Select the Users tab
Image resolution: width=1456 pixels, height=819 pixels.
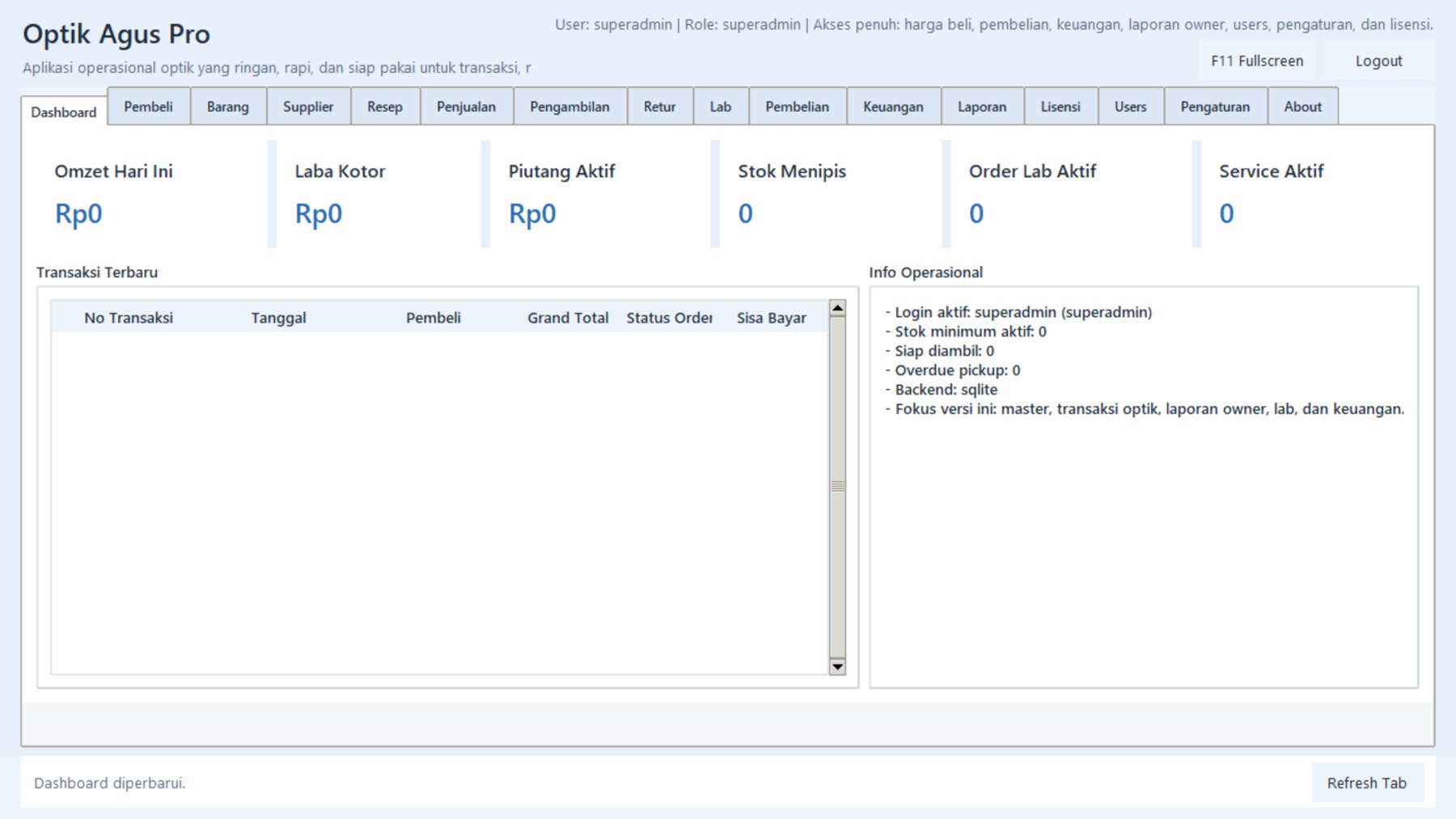tap(1130, 107)
